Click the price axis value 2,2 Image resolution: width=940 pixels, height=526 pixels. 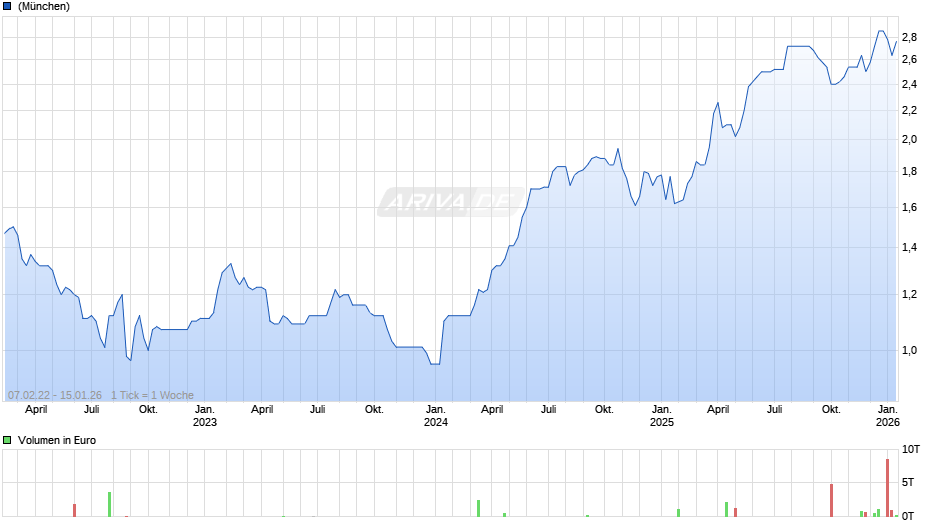tap(909, 110)
